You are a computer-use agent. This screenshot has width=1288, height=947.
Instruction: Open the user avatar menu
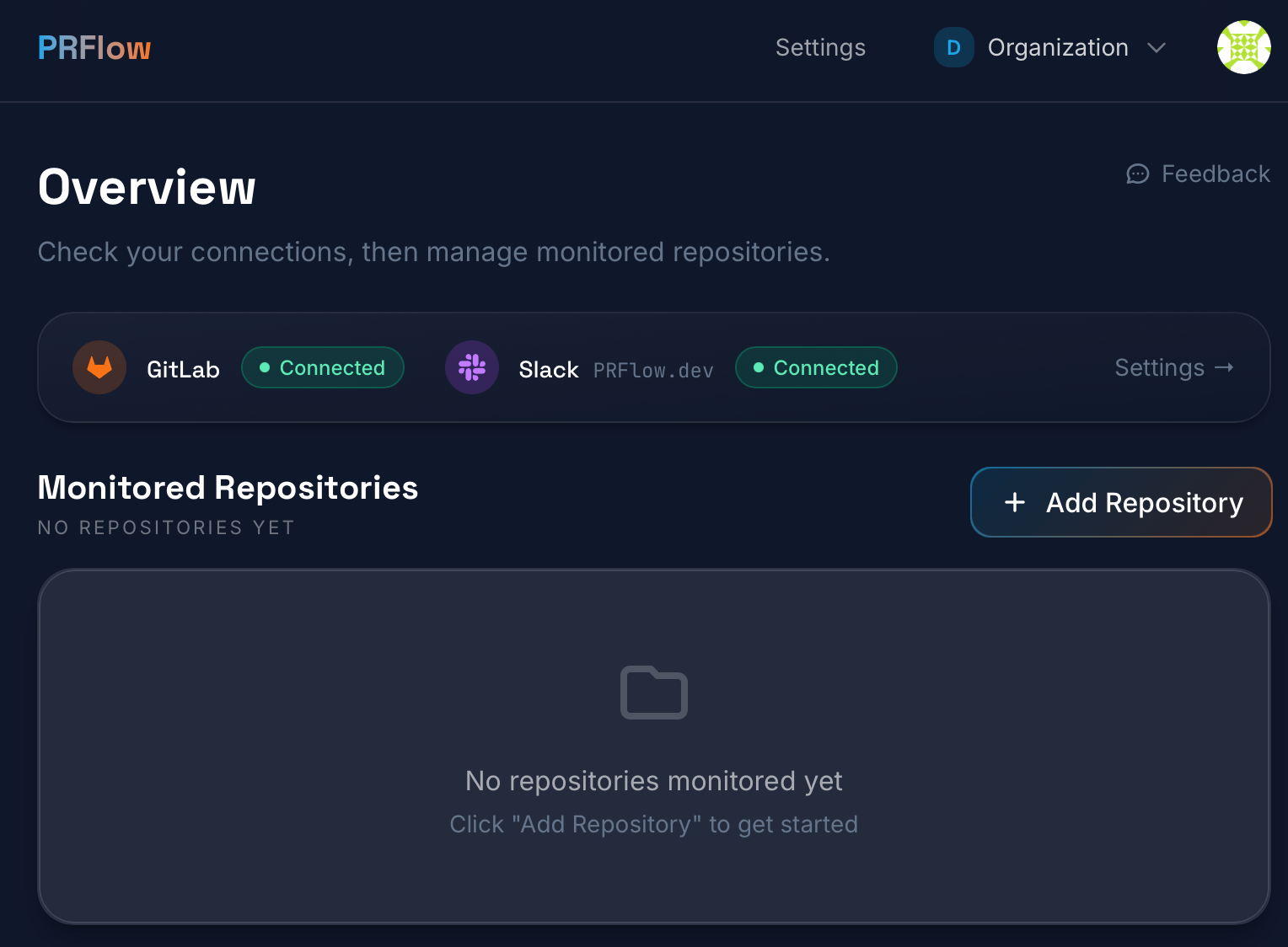coord(1243,47)
